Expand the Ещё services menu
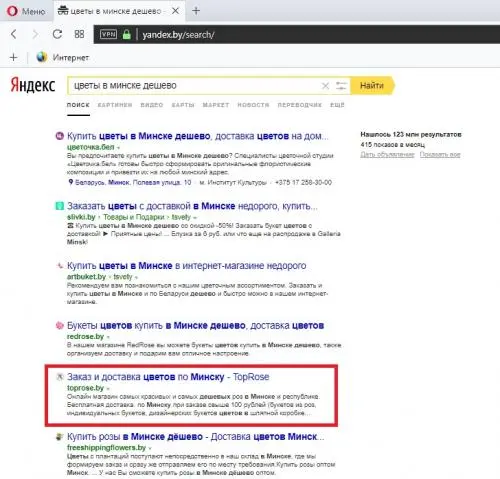 click(337, 105)
